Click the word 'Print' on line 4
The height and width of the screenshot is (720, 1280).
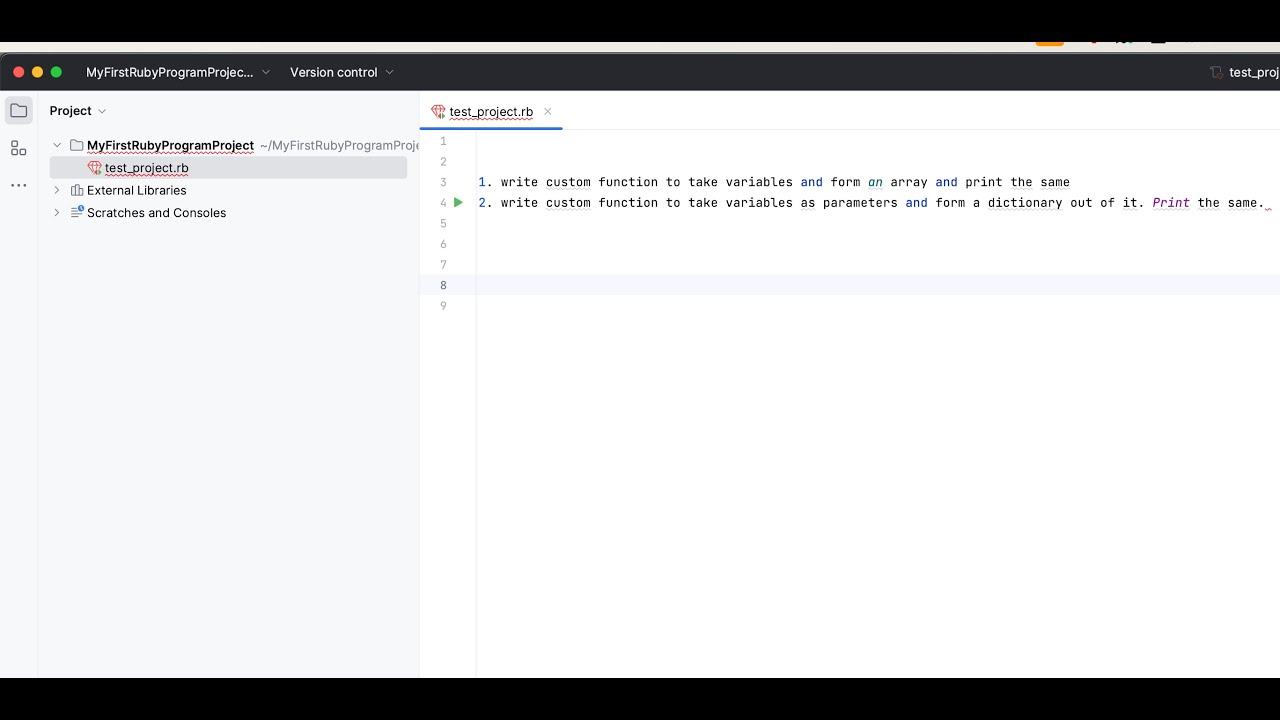(x=1171, y=203)
